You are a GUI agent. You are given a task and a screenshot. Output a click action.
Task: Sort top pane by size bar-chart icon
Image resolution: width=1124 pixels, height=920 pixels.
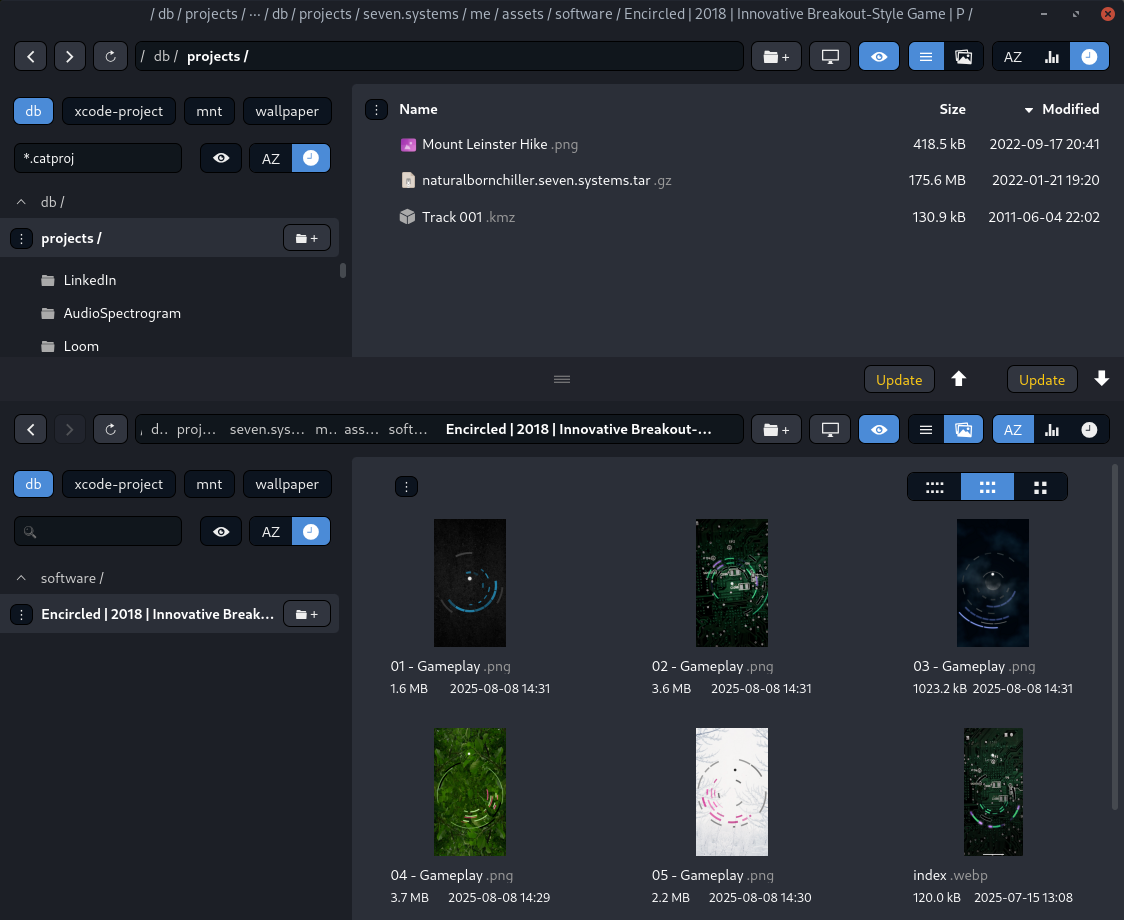1052,57
